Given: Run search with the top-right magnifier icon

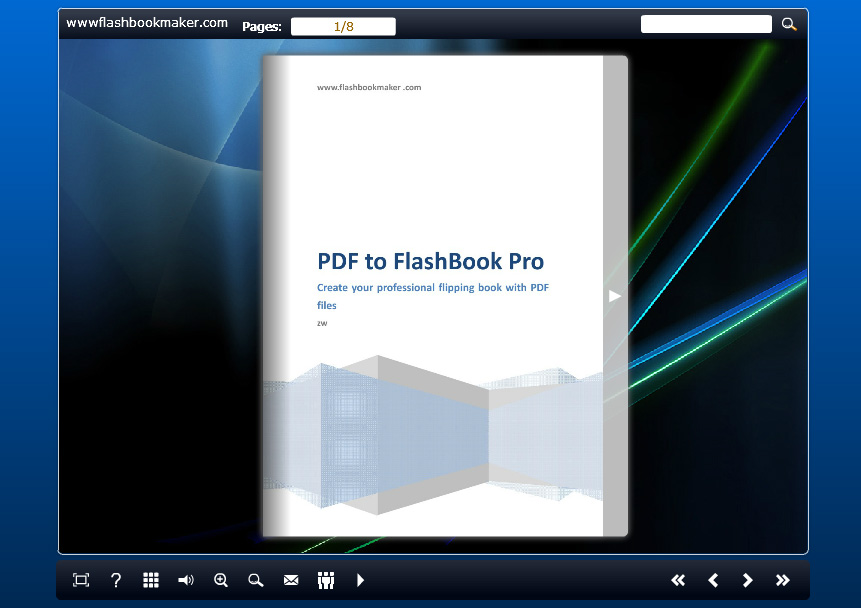Looking at the screenshot, I should [x=789, y=24].
